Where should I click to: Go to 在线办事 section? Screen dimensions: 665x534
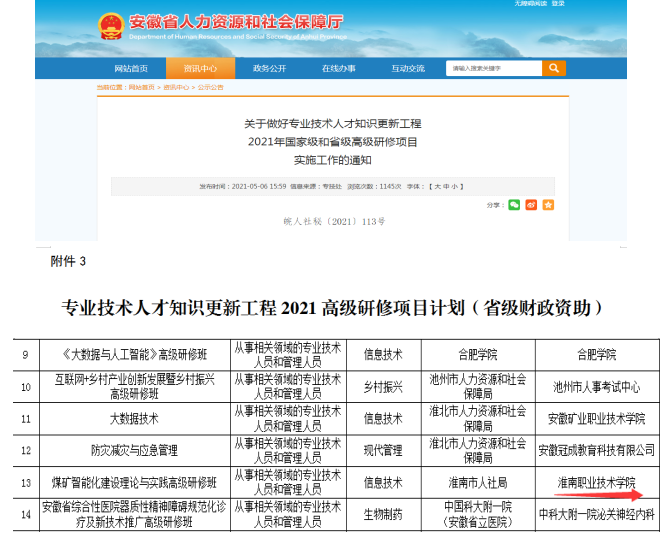pyautogui.click(x=338, y=68)
